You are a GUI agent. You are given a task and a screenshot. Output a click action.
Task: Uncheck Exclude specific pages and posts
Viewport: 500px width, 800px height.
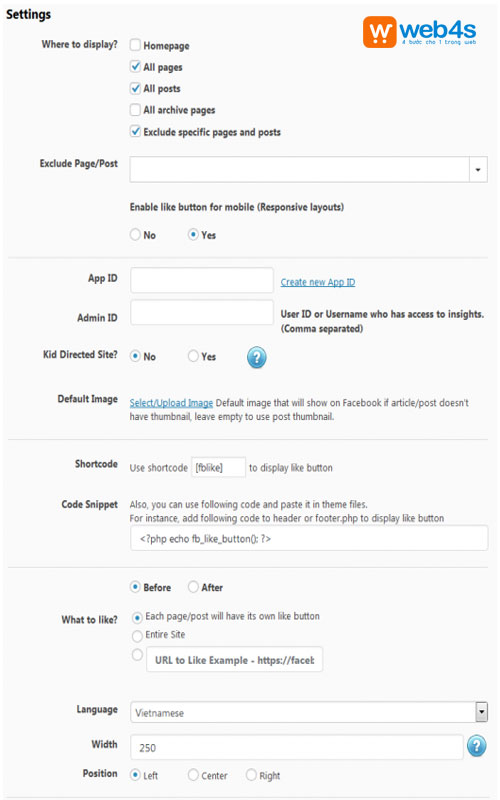point(135,131)
